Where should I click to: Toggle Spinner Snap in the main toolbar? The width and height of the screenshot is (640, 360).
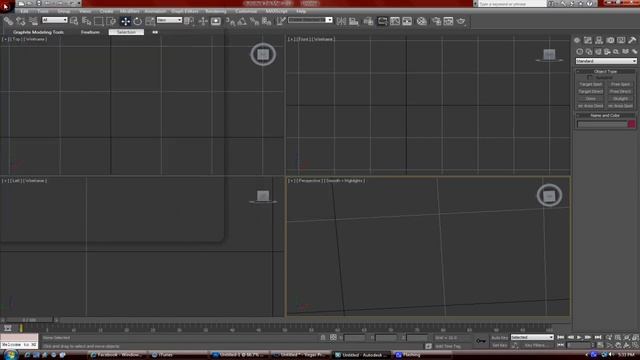click(267, 21)
